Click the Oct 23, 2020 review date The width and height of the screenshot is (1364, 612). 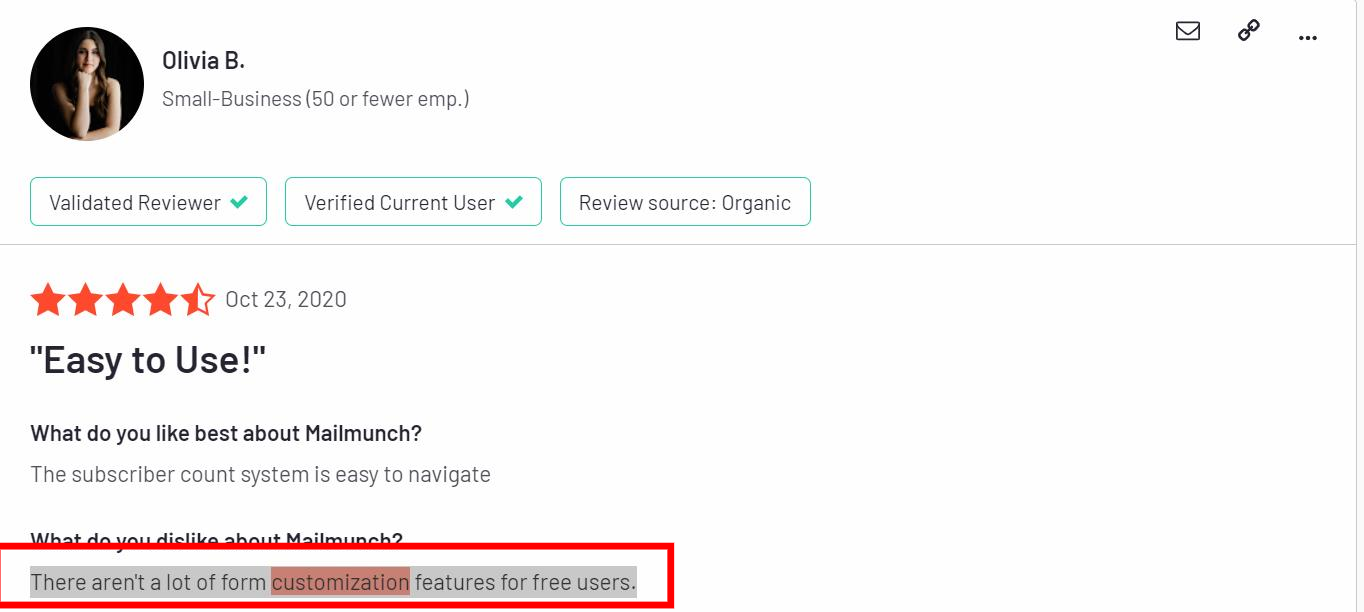point(286,300)
